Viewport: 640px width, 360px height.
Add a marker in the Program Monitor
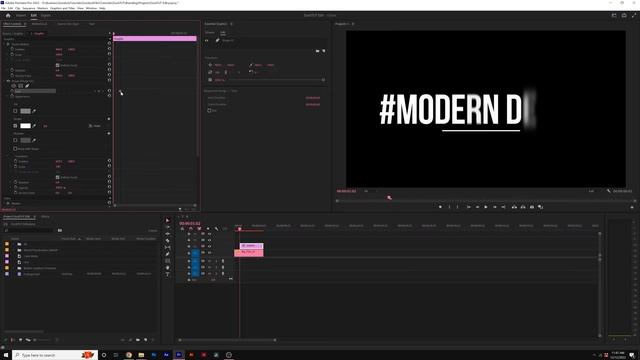pyautogui.click(x=440, y=207)
